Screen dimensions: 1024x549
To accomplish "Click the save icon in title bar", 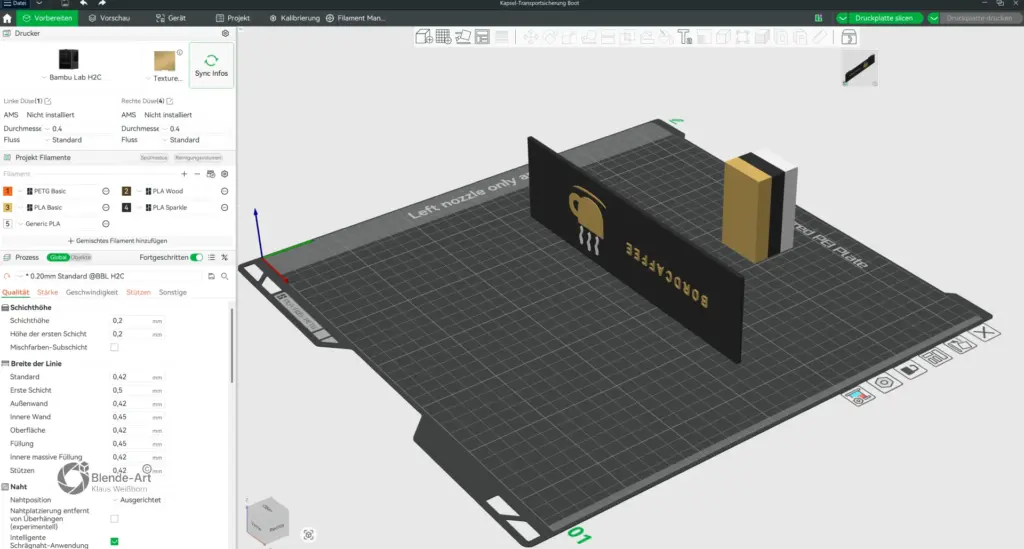I will [x=65, y=3].
